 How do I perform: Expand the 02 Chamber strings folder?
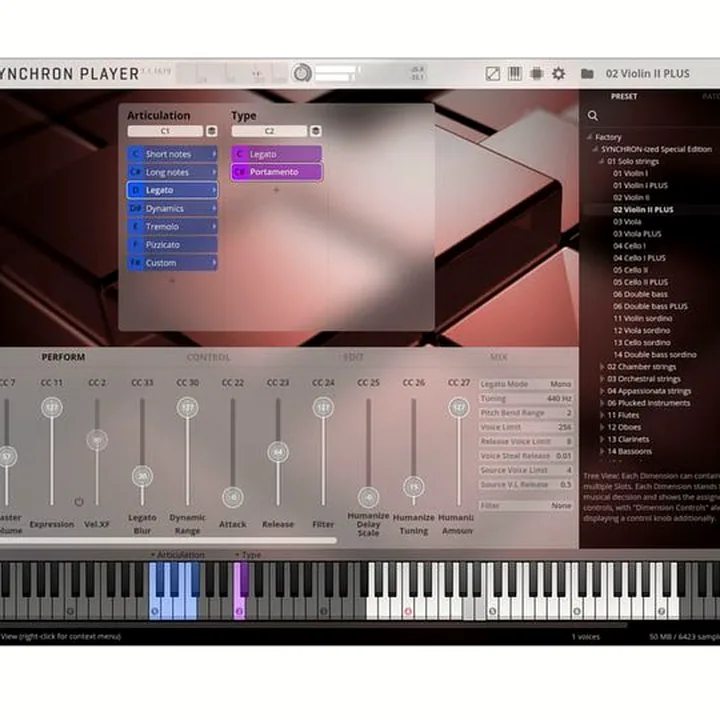[602, 367]
